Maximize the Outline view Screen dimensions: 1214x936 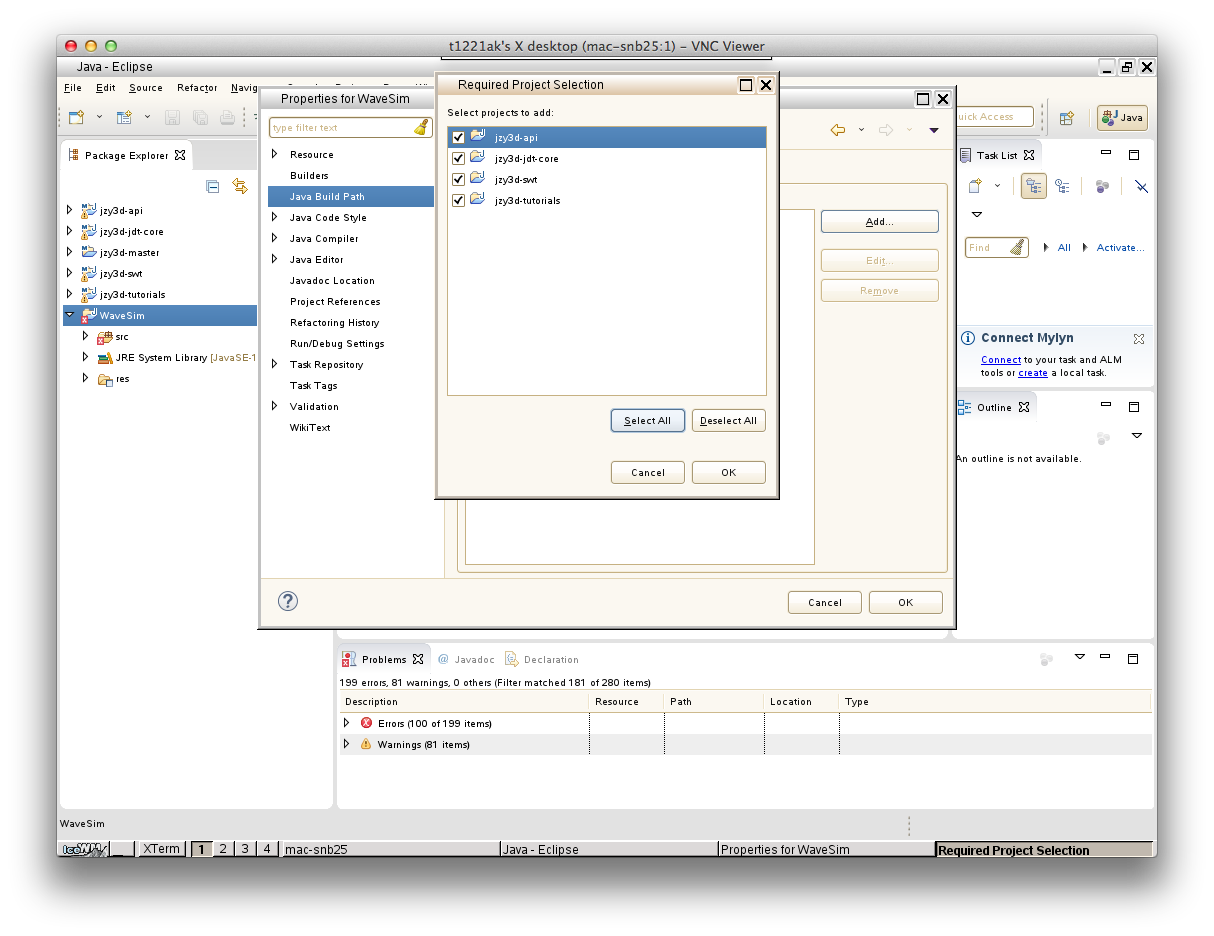coord(1134,407)
